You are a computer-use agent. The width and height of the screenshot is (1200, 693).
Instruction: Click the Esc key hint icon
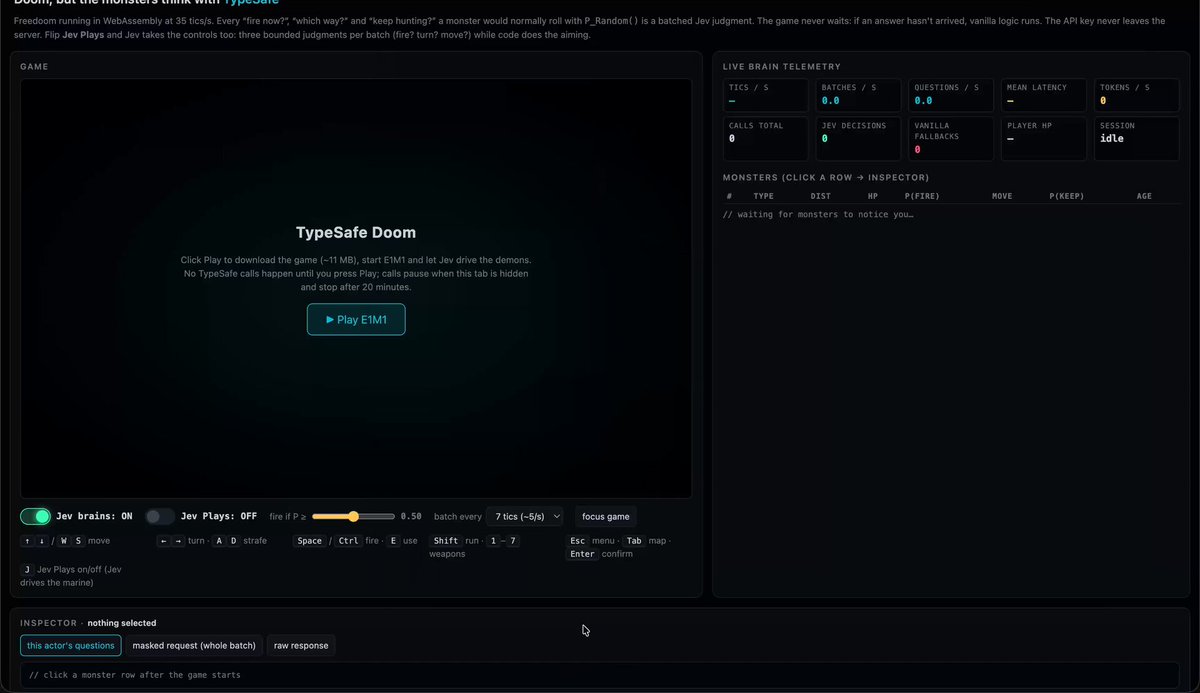coord(578,540)
